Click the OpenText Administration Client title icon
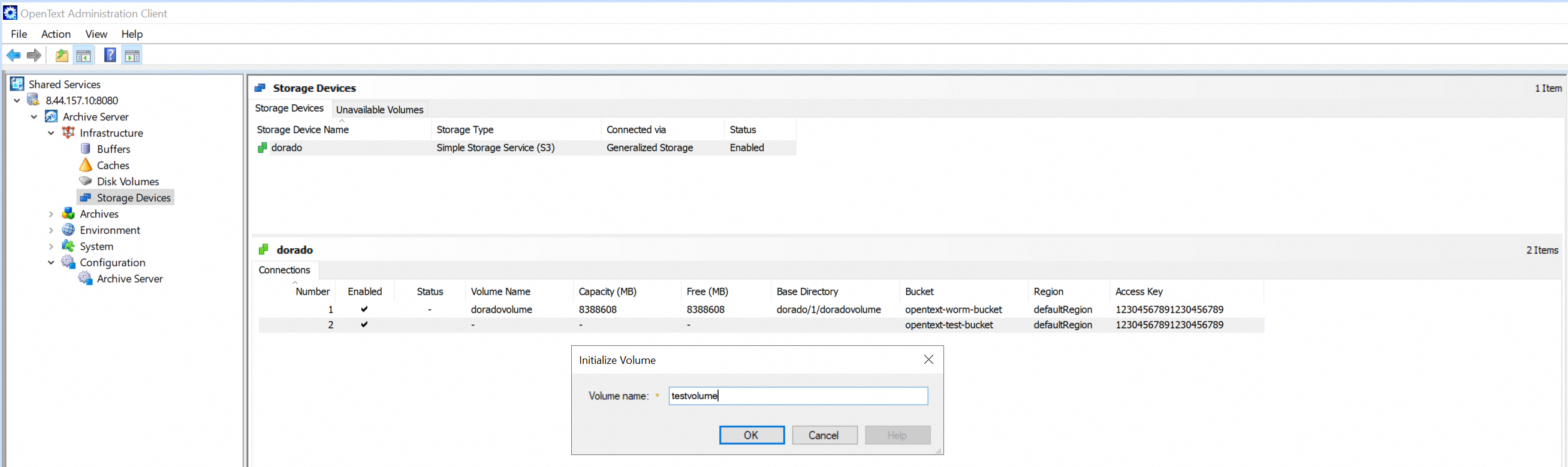The width and height of the screenshot is (1568, 467). (10, 13)
